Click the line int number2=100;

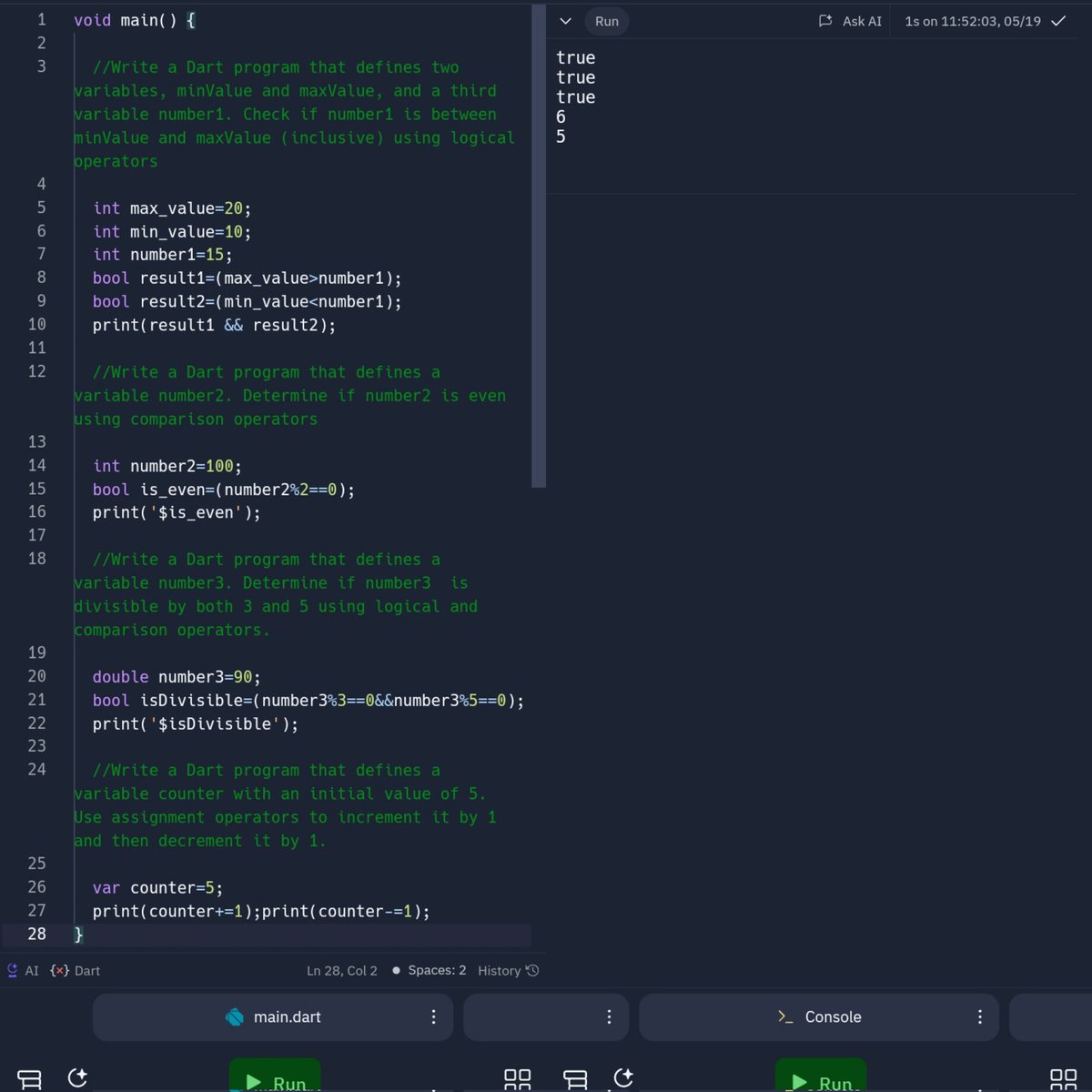pyautogui.click(x=167, y=466)
